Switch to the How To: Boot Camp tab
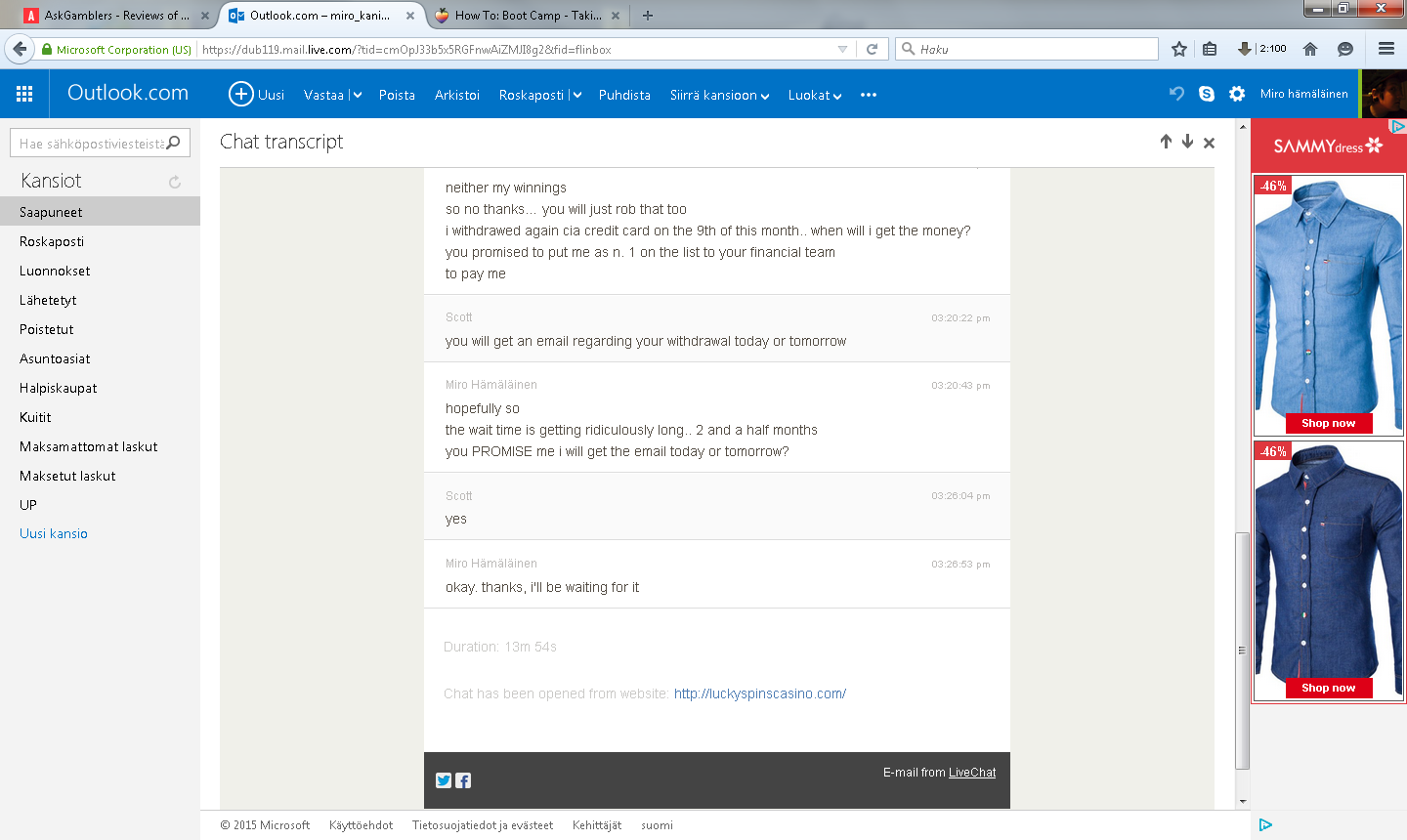 (528, 16)
